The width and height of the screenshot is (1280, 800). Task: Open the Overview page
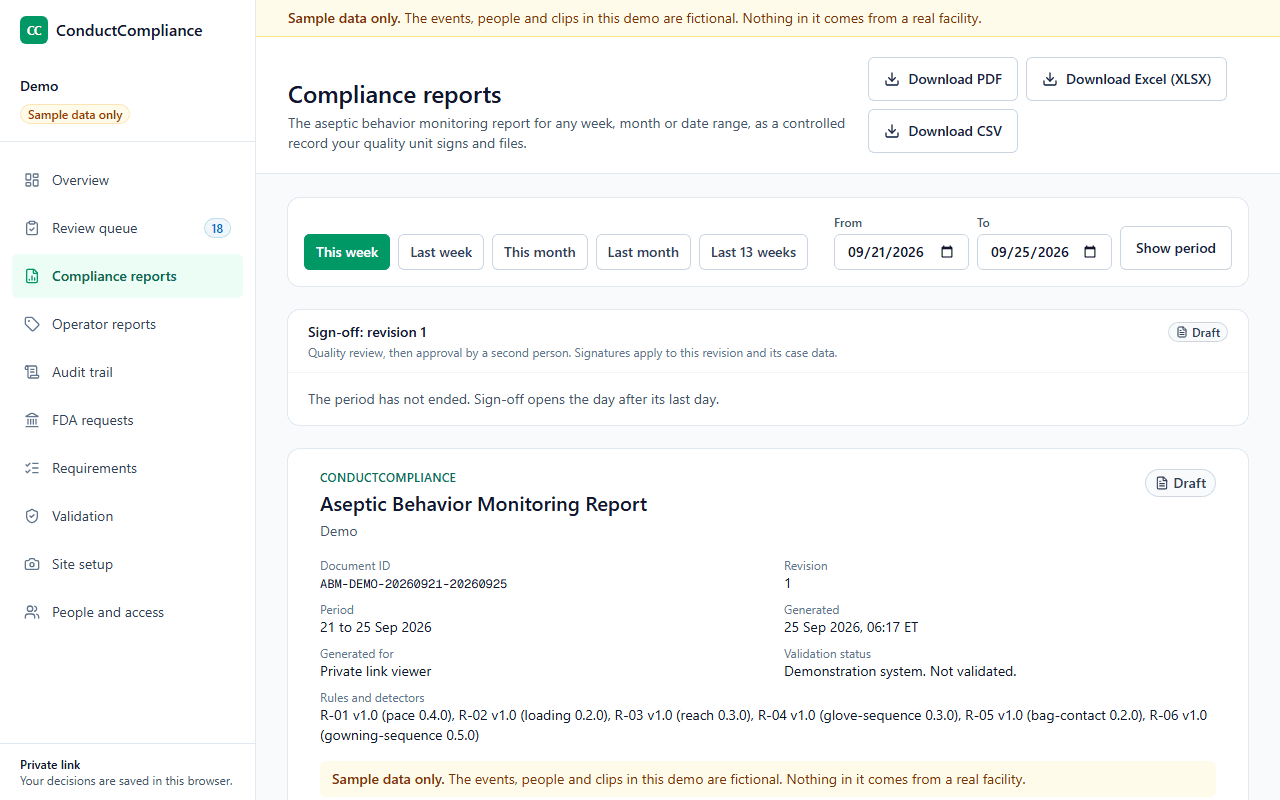(x=127, y=180)
